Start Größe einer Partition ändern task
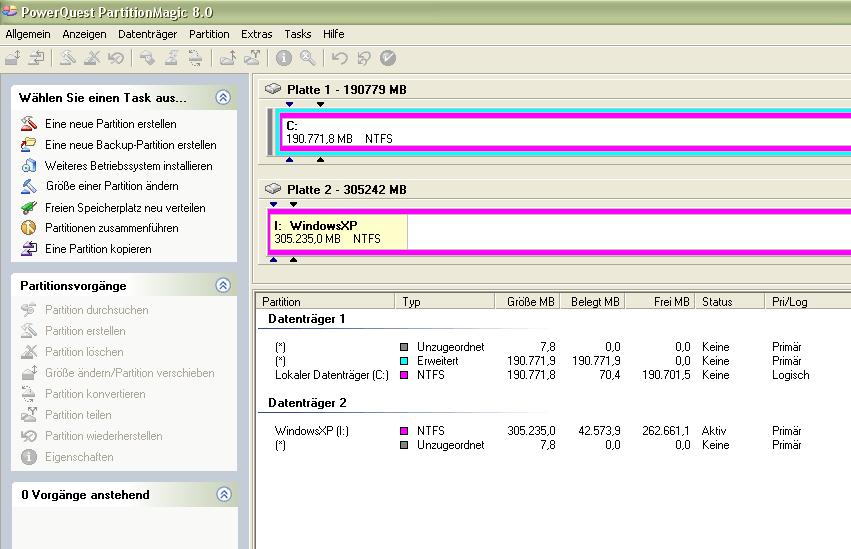This screenshot has width=851, height=549. [x=112, y=186]
